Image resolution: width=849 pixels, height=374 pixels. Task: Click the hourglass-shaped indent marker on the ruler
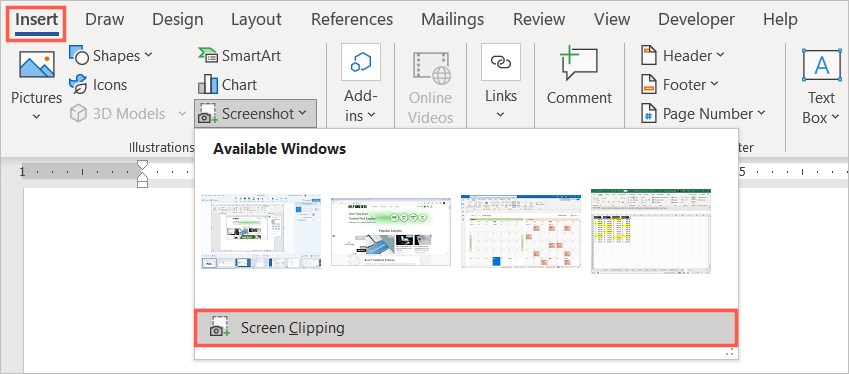click(142, 173)
